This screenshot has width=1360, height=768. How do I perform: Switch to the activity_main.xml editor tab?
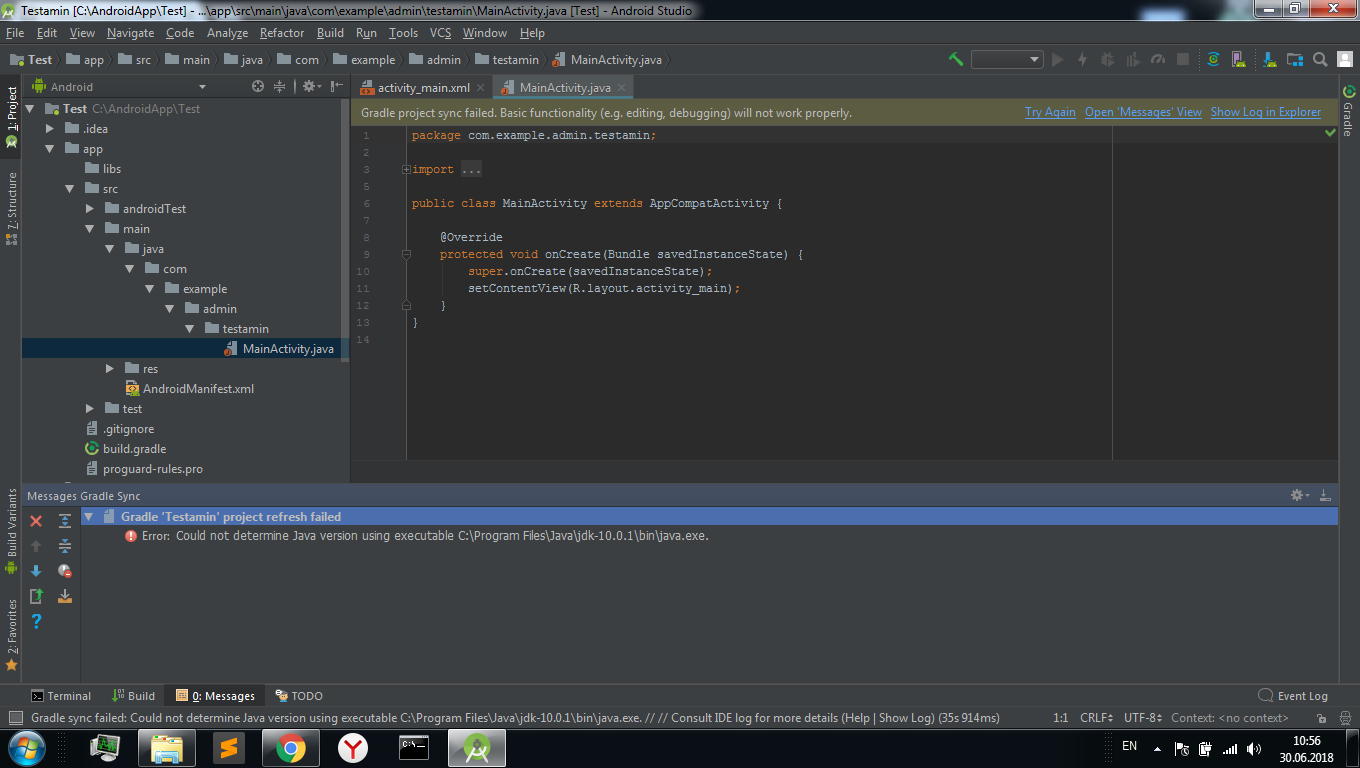tap(423, 88)
